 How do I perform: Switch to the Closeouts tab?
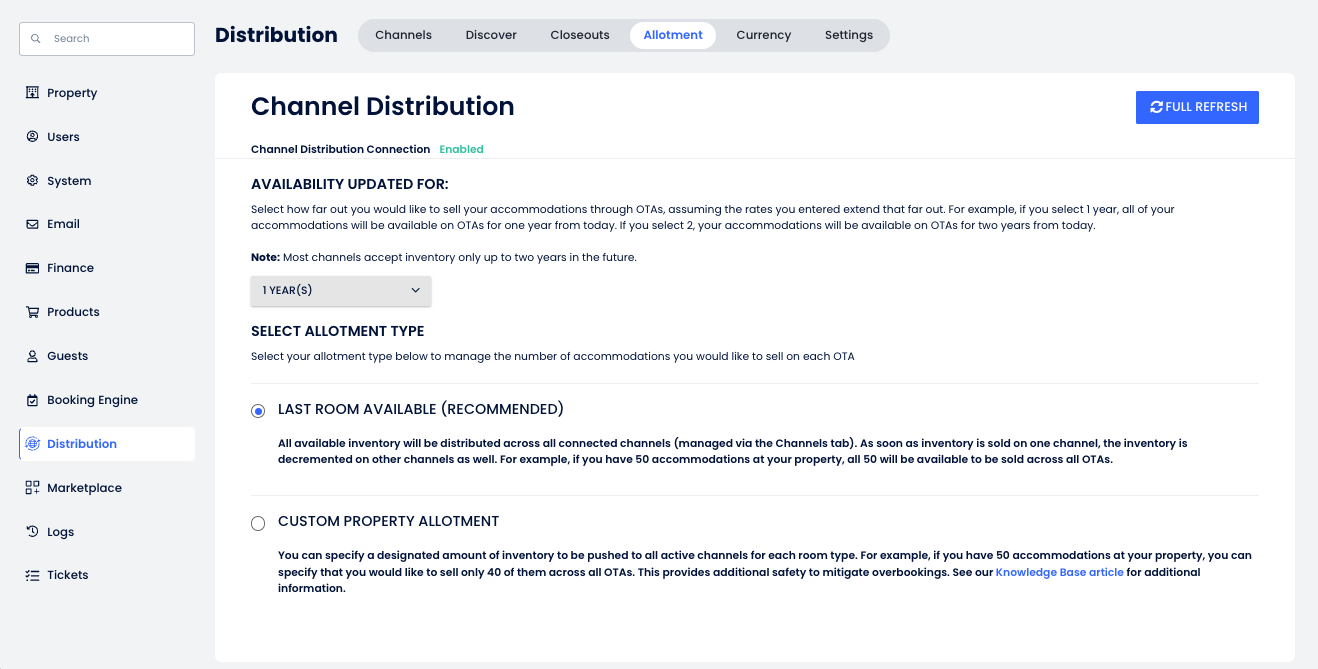(x=580, y=35)
